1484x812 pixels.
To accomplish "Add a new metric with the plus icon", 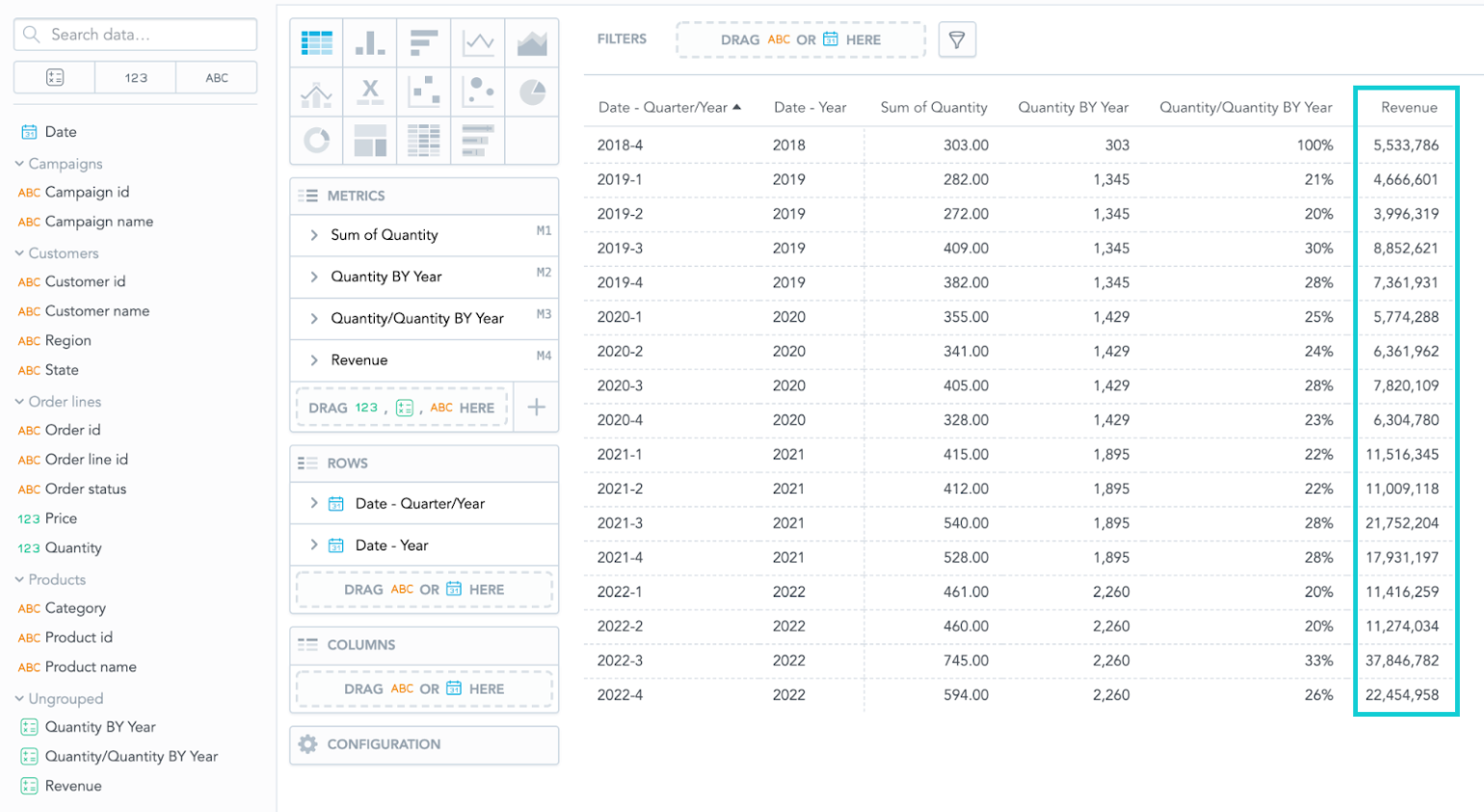I will coord(538,406).
